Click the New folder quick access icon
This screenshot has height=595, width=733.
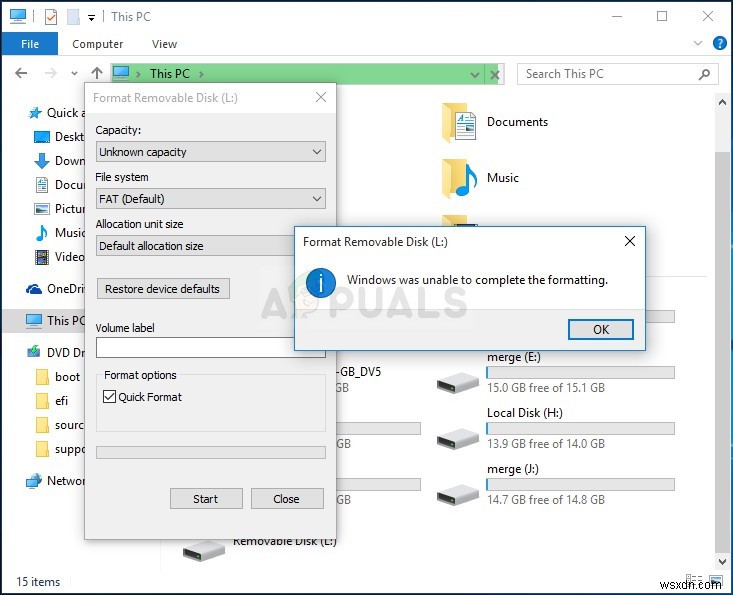point(73,17)
